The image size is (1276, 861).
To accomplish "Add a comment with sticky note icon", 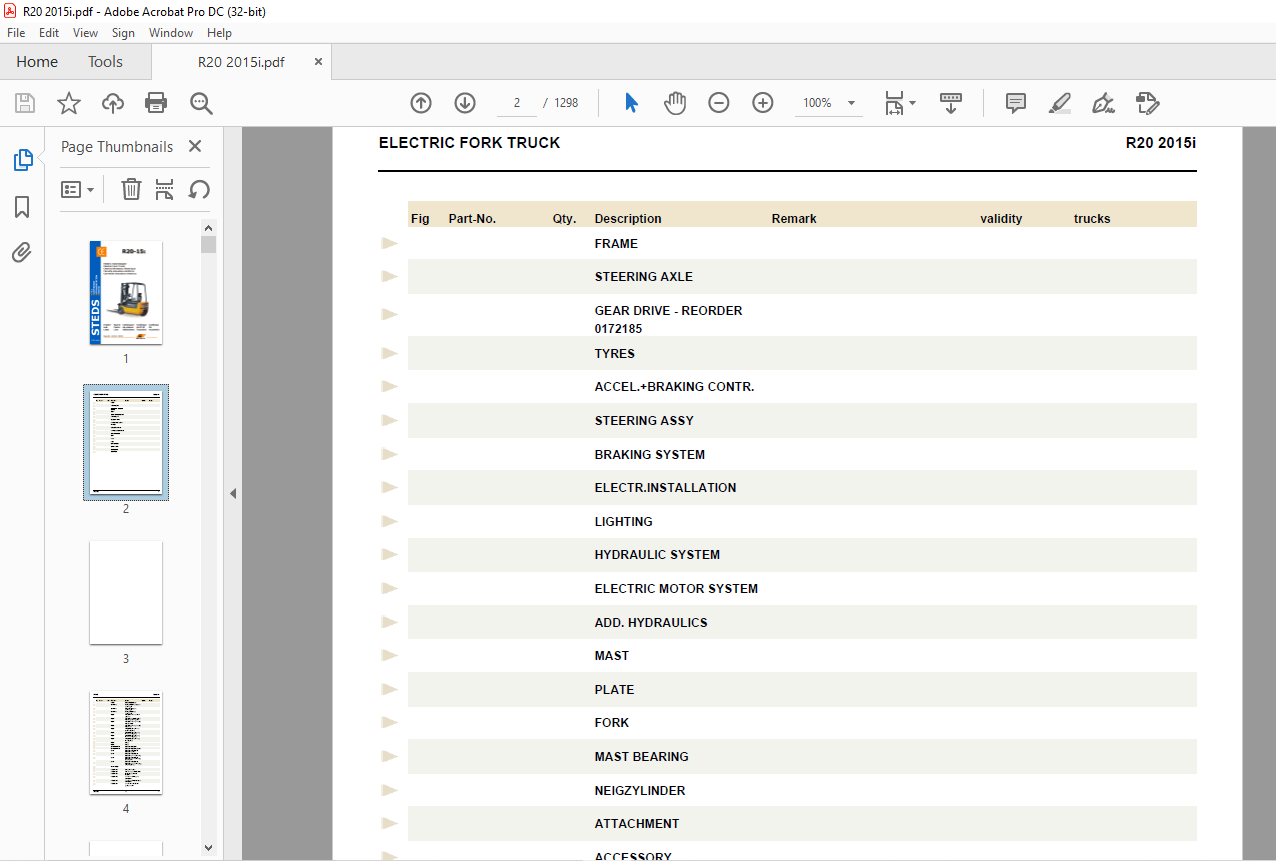I will point(1016,103).
